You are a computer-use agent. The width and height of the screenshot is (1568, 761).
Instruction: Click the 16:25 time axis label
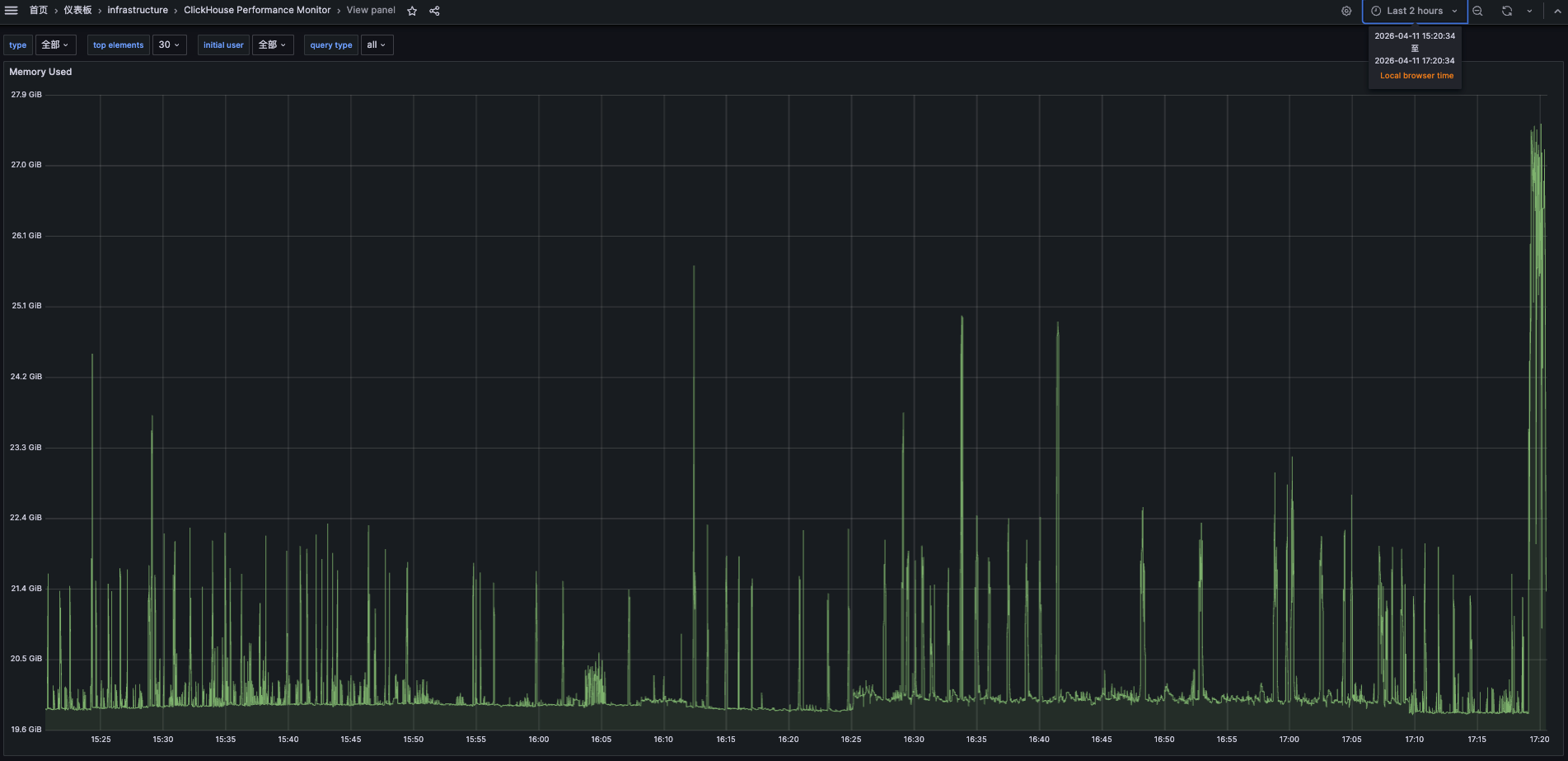pos(851,740)
